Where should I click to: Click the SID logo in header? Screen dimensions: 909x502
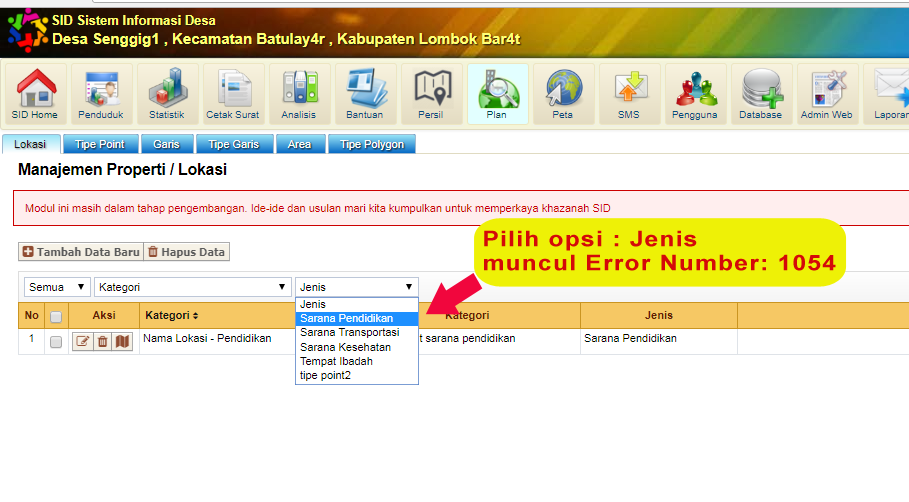[x=27, y=30]
